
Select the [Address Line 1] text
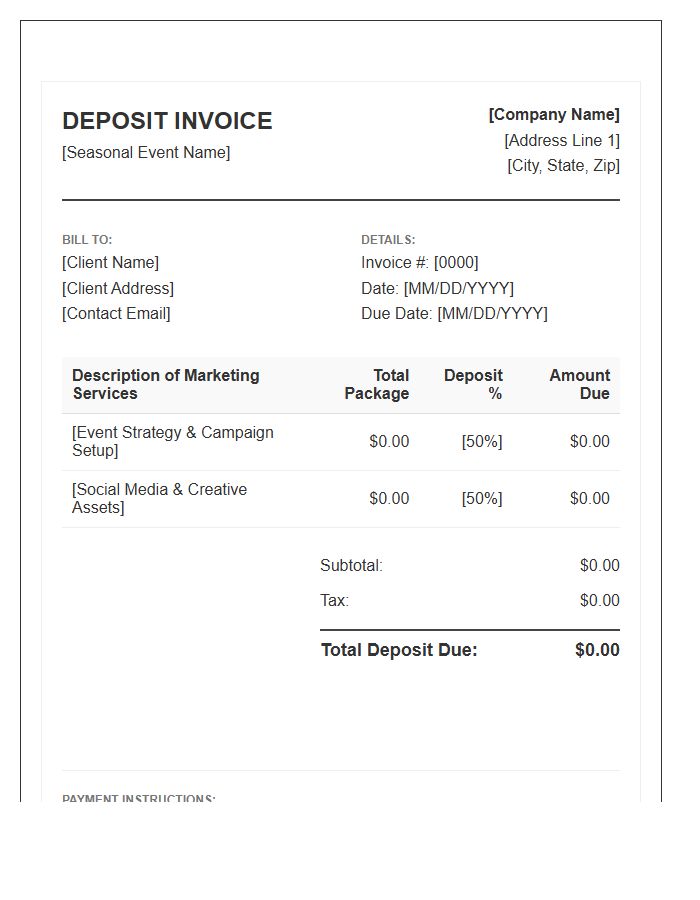[562, 141]
